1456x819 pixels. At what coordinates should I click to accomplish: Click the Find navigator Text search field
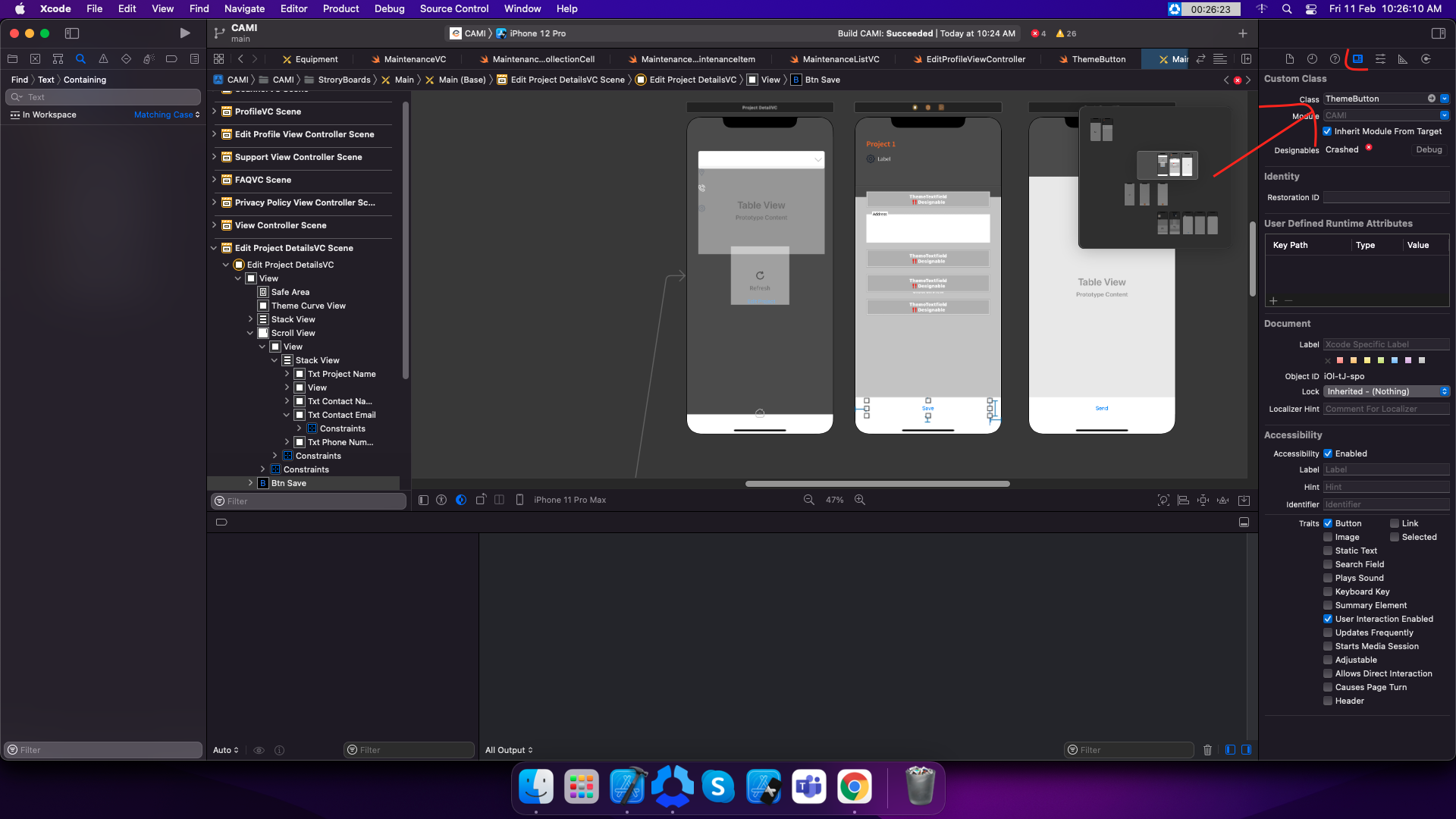point(103,97)
